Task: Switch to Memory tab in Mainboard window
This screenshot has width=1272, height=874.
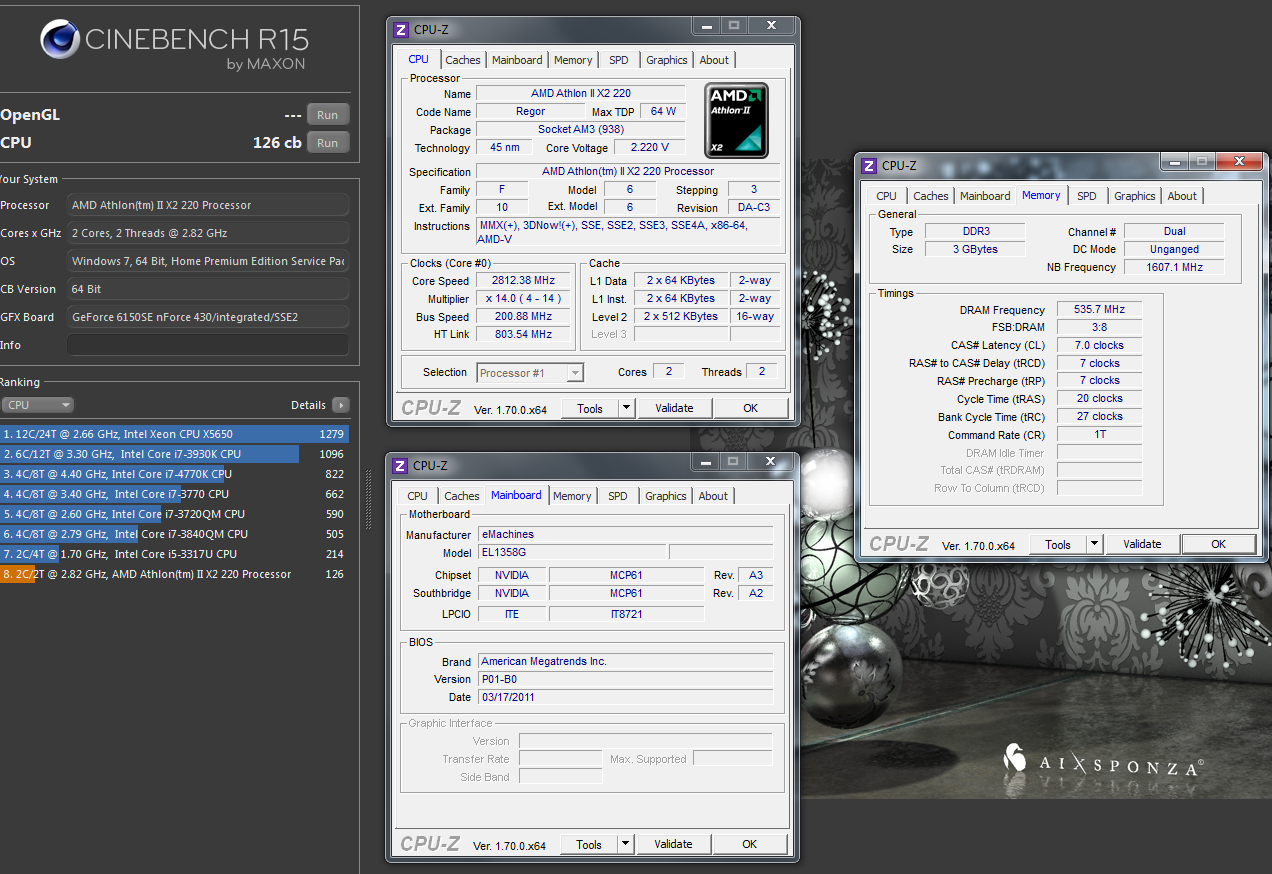Action: 572,496
